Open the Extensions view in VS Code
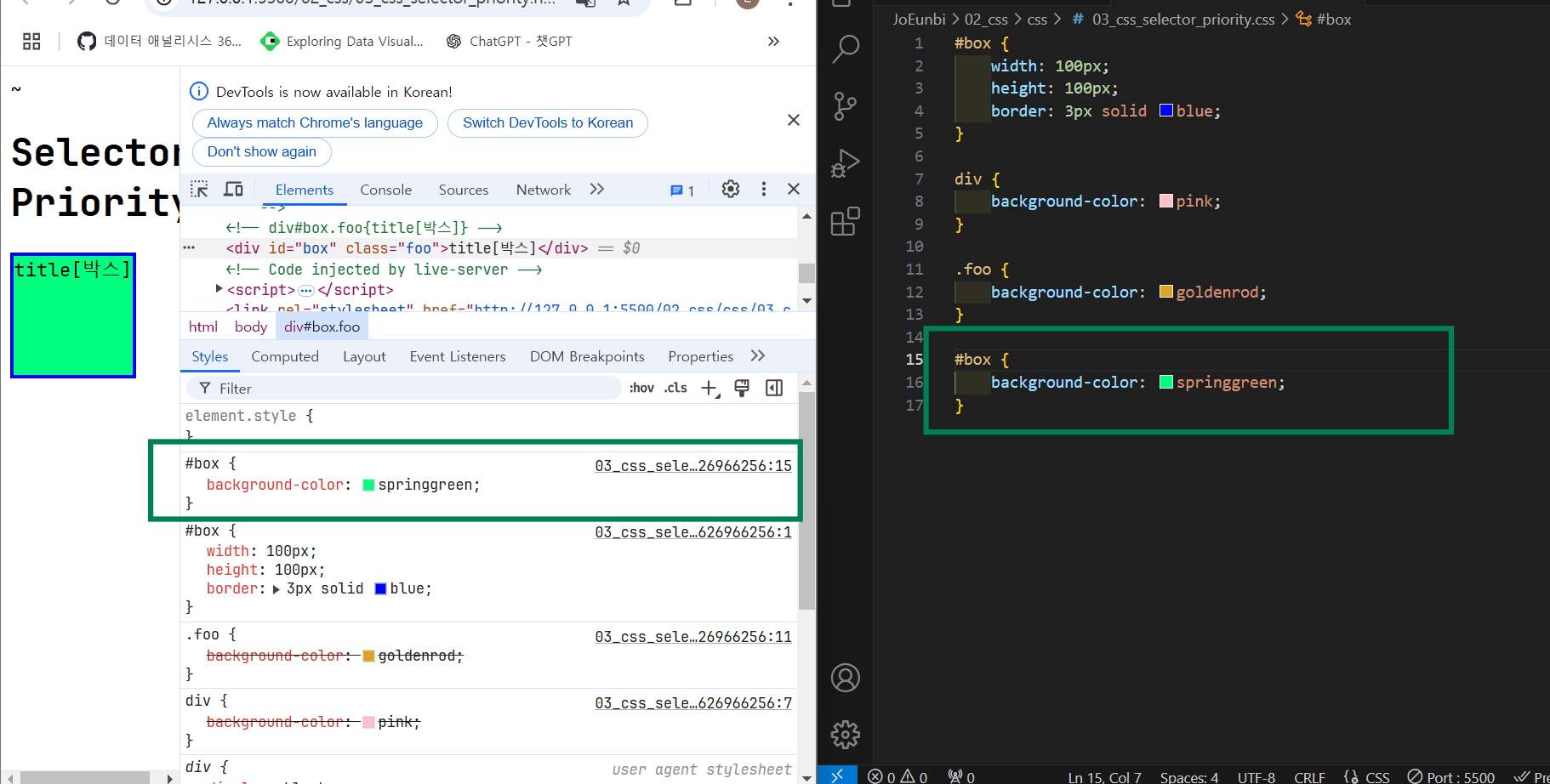The height and width of the screenshot is (784, 1550). (x=845, y=221)
